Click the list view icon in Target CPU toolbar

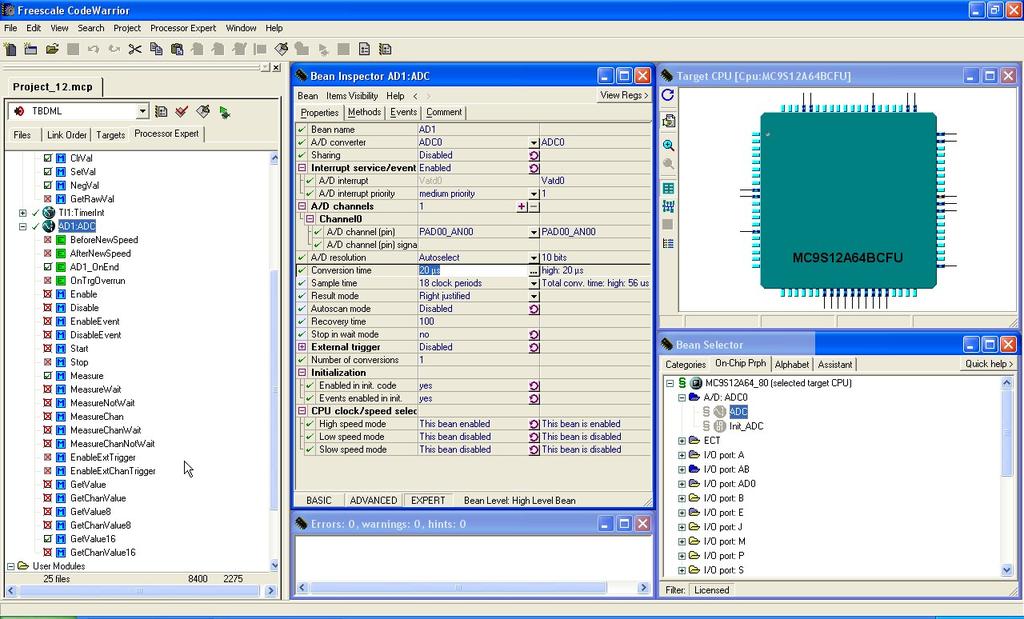(x=668, y=244)
